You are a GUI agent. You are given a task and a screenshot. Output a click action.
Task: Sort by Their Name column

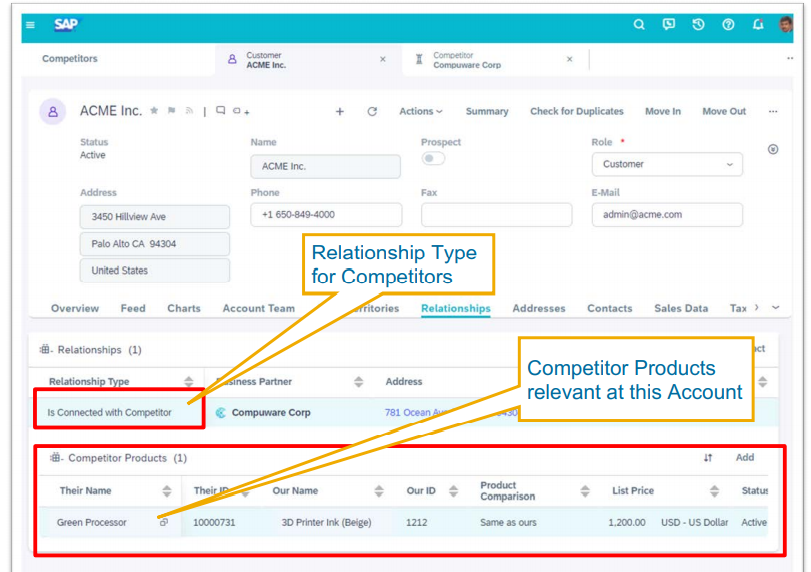pyautogui.click(x=167, y=491)
